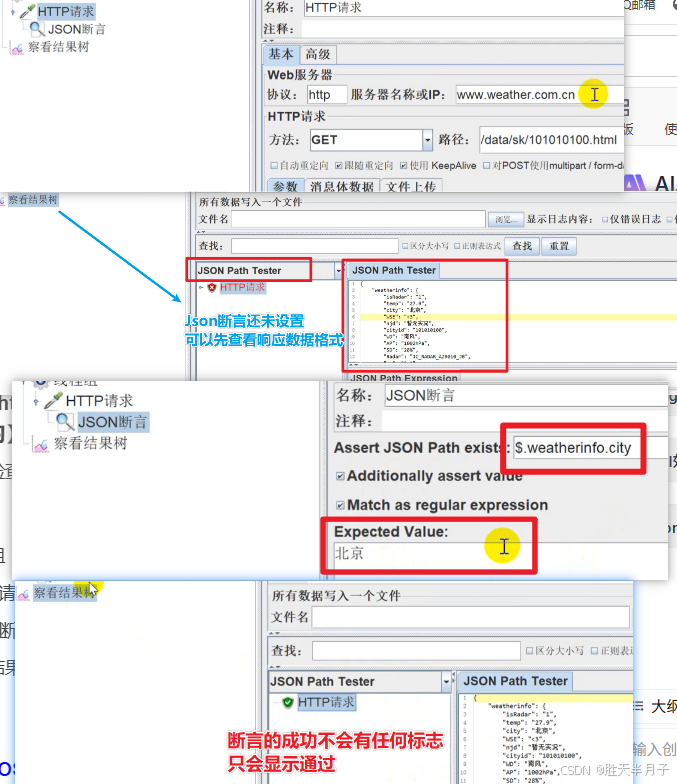Click the server name field www.weather.com.cn
Viewport: 677px width, 784px height.
[540, 94]
